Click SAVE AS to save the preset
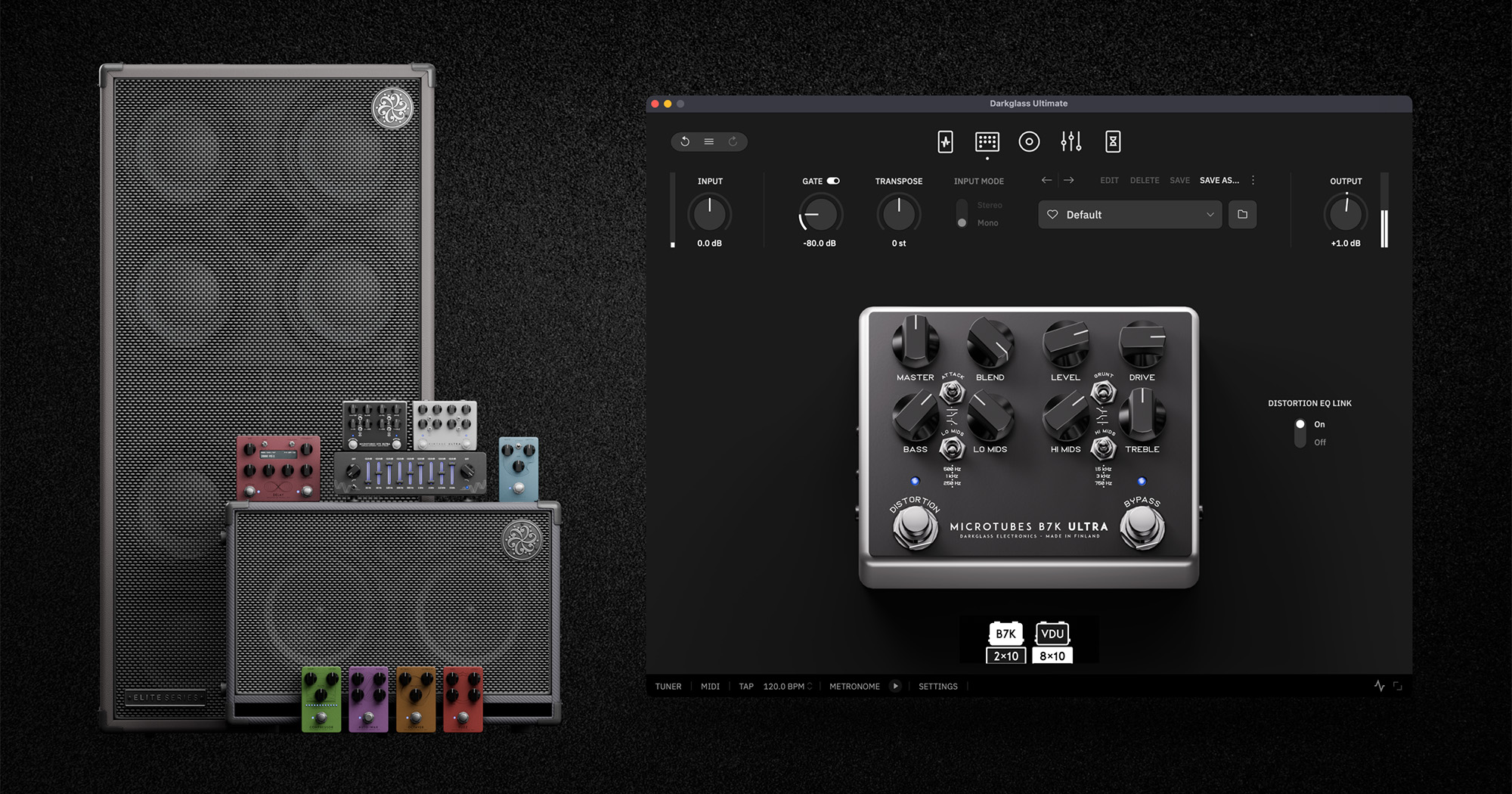The height and width of the screenshot is (794, 1512). point(1219,180)
